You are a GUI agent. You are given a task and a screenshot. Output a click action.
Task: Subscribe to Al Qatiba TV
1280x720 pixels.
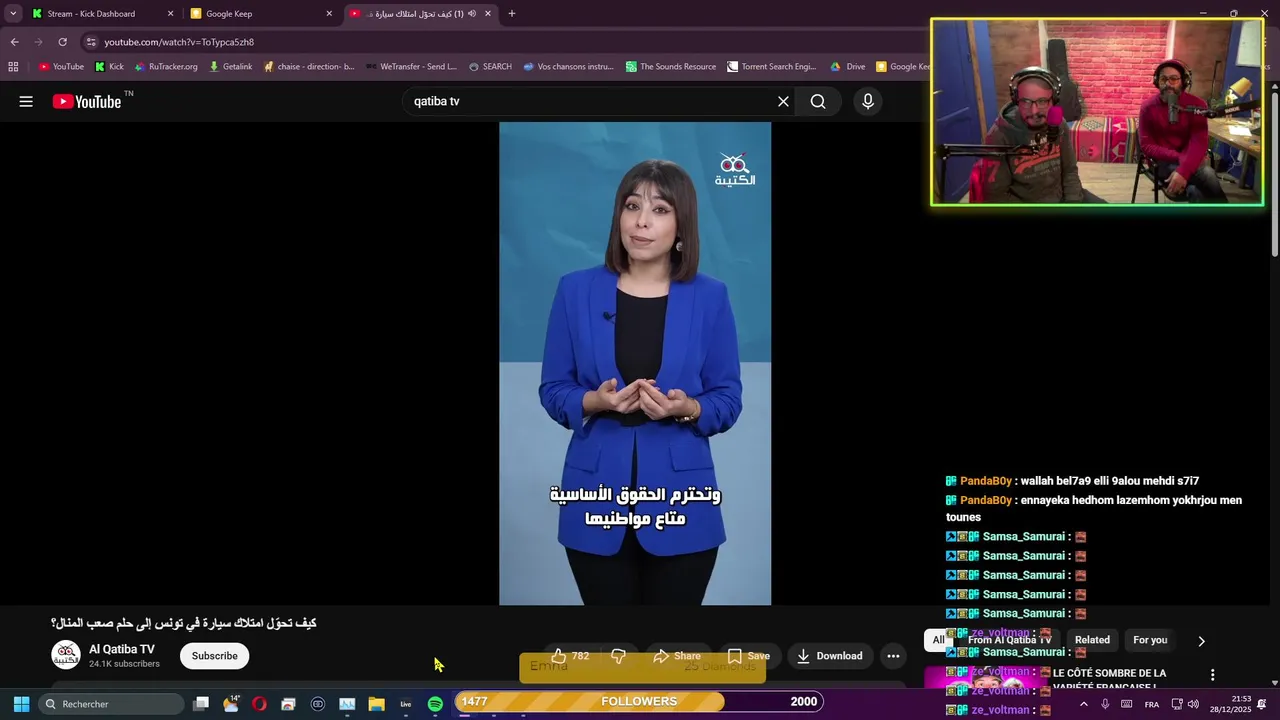pos(215,656)
